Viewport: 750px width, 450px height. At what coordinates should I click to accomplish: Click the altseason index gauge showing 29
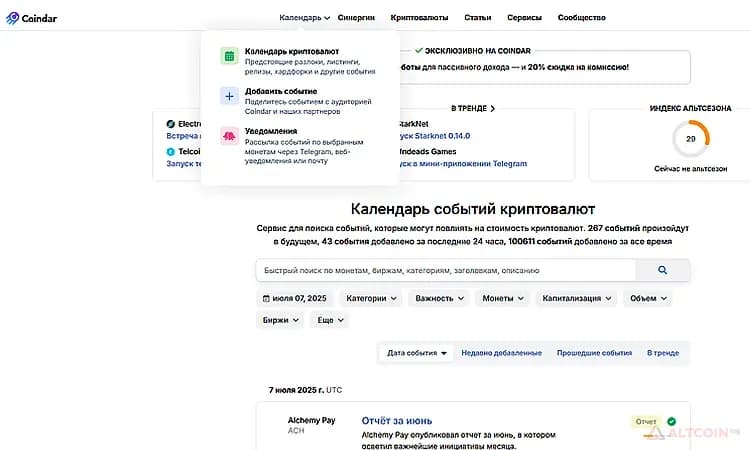[x=691, y=139]
